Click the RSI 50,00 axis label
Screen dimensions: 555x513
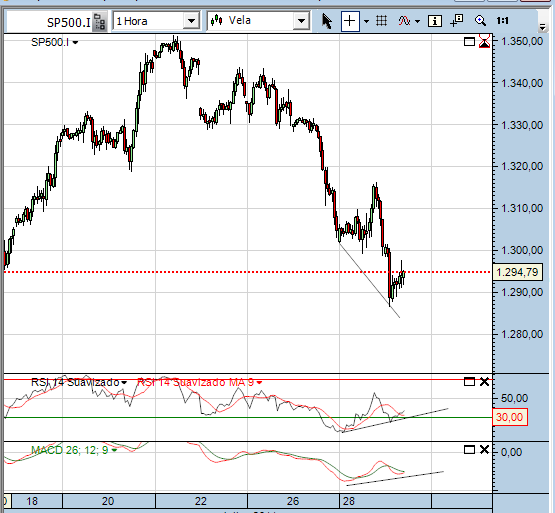tap(515, 398)
